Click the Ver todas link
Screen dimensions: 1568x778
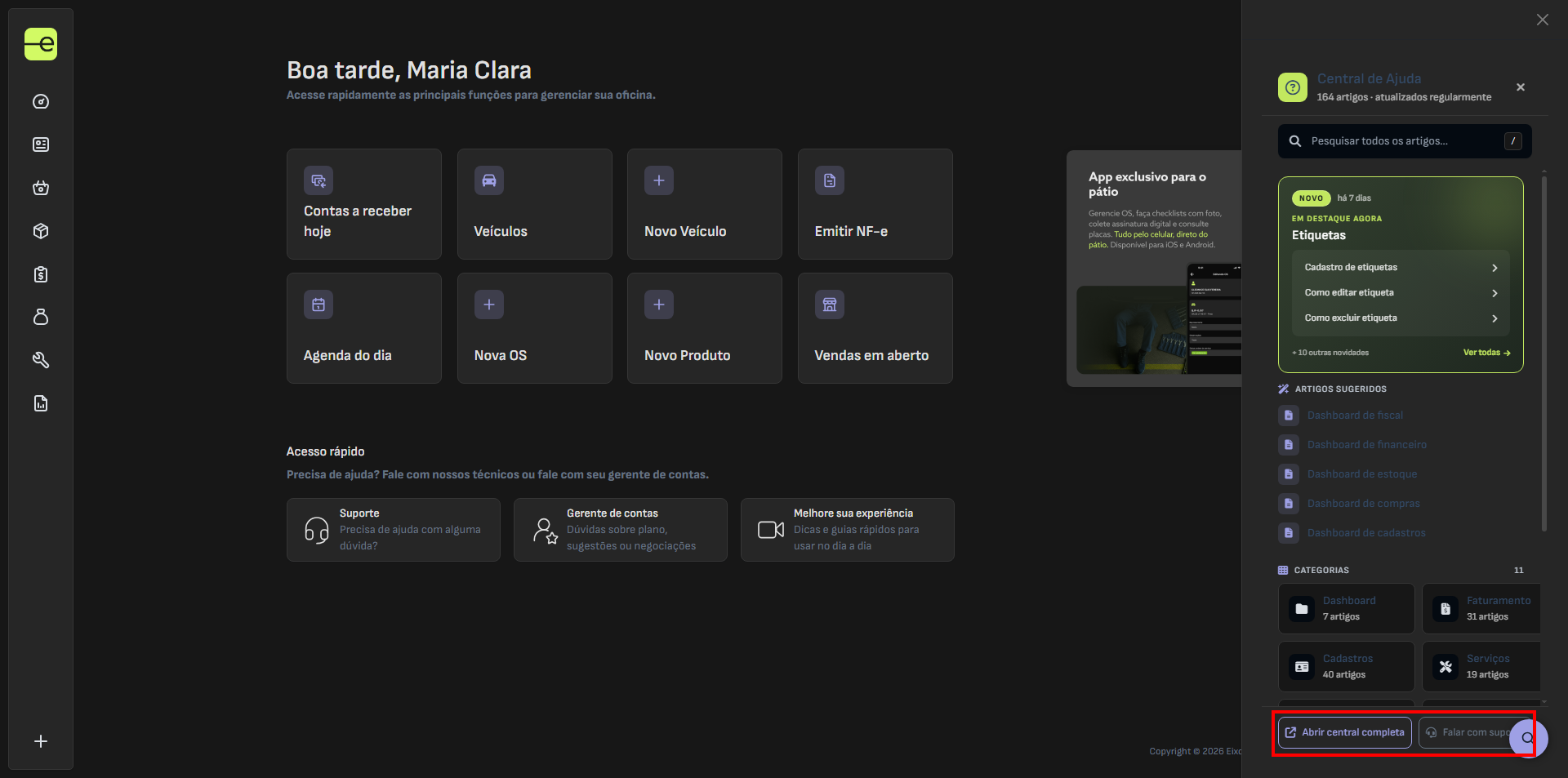coord(1486,353)
